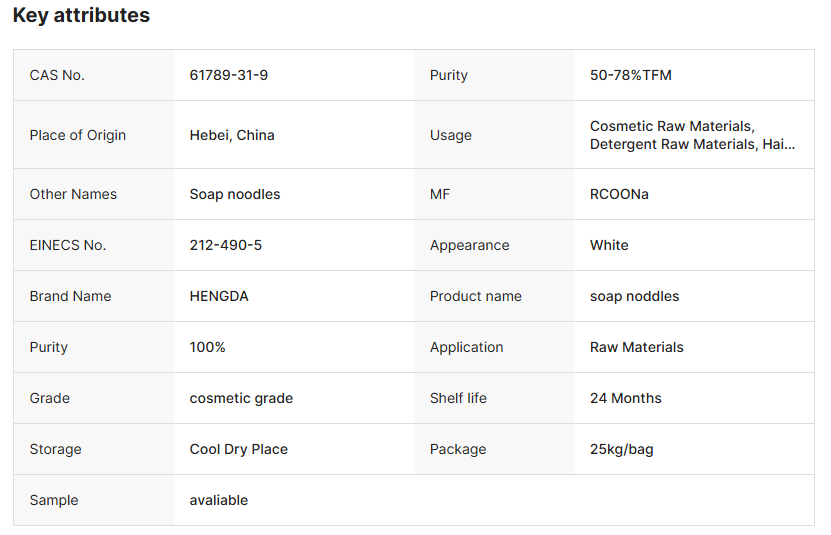The height and width of the screenshot is (535, 831).
Task: Click the "Other Names" attribute label
Action: tap(73, 194)
